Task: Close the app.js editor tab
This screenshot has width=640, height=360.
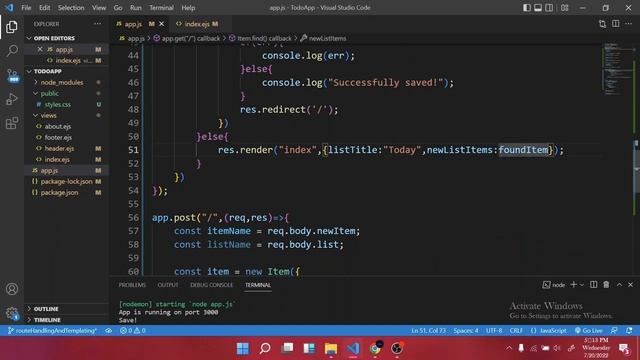Action: click(162, 24)
